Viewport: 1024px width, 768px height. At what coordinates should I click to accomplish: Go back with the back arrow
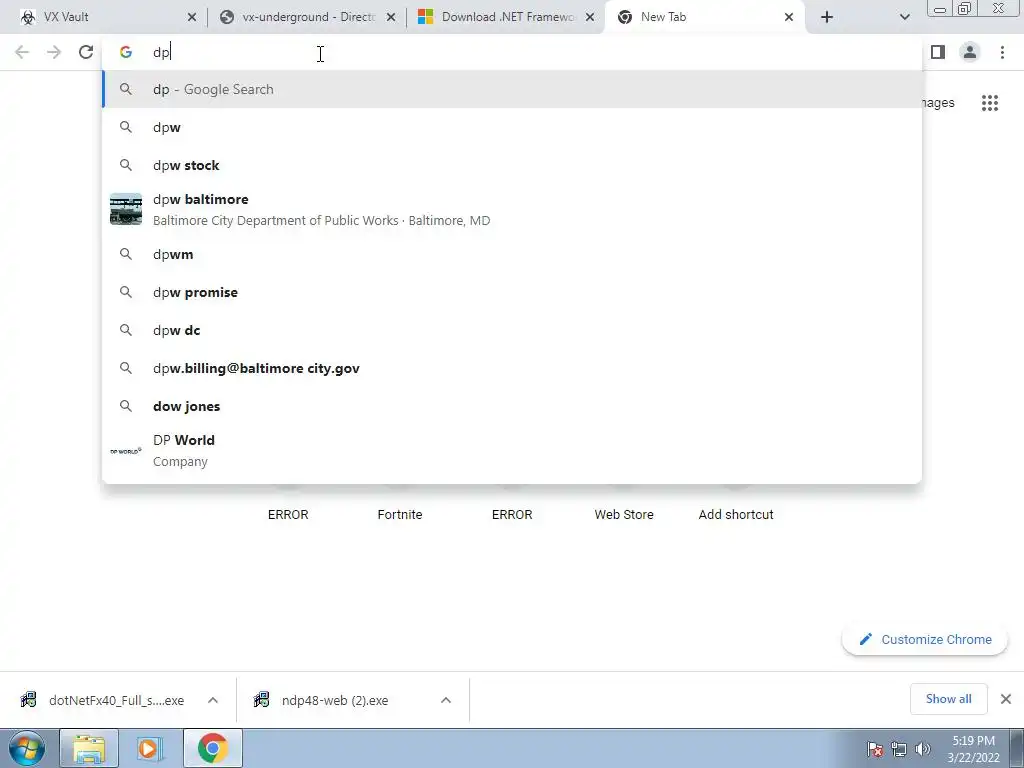[x=22, y=52]
